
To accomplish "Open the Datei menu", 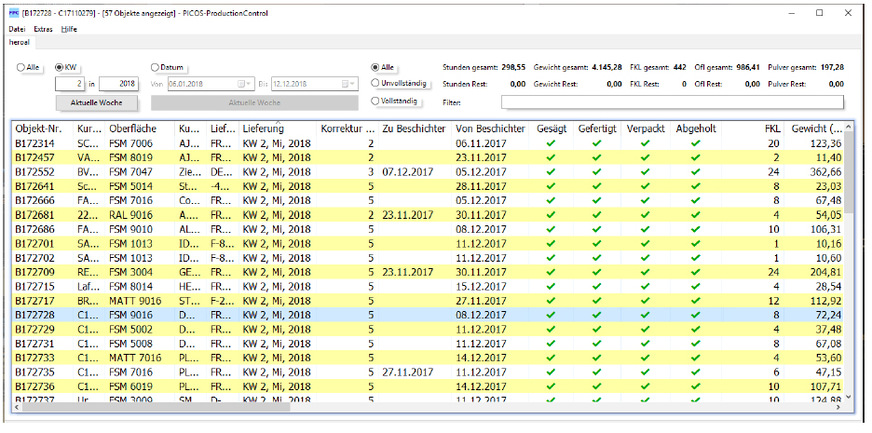I will pyautogui.click(x=17, y=29).
